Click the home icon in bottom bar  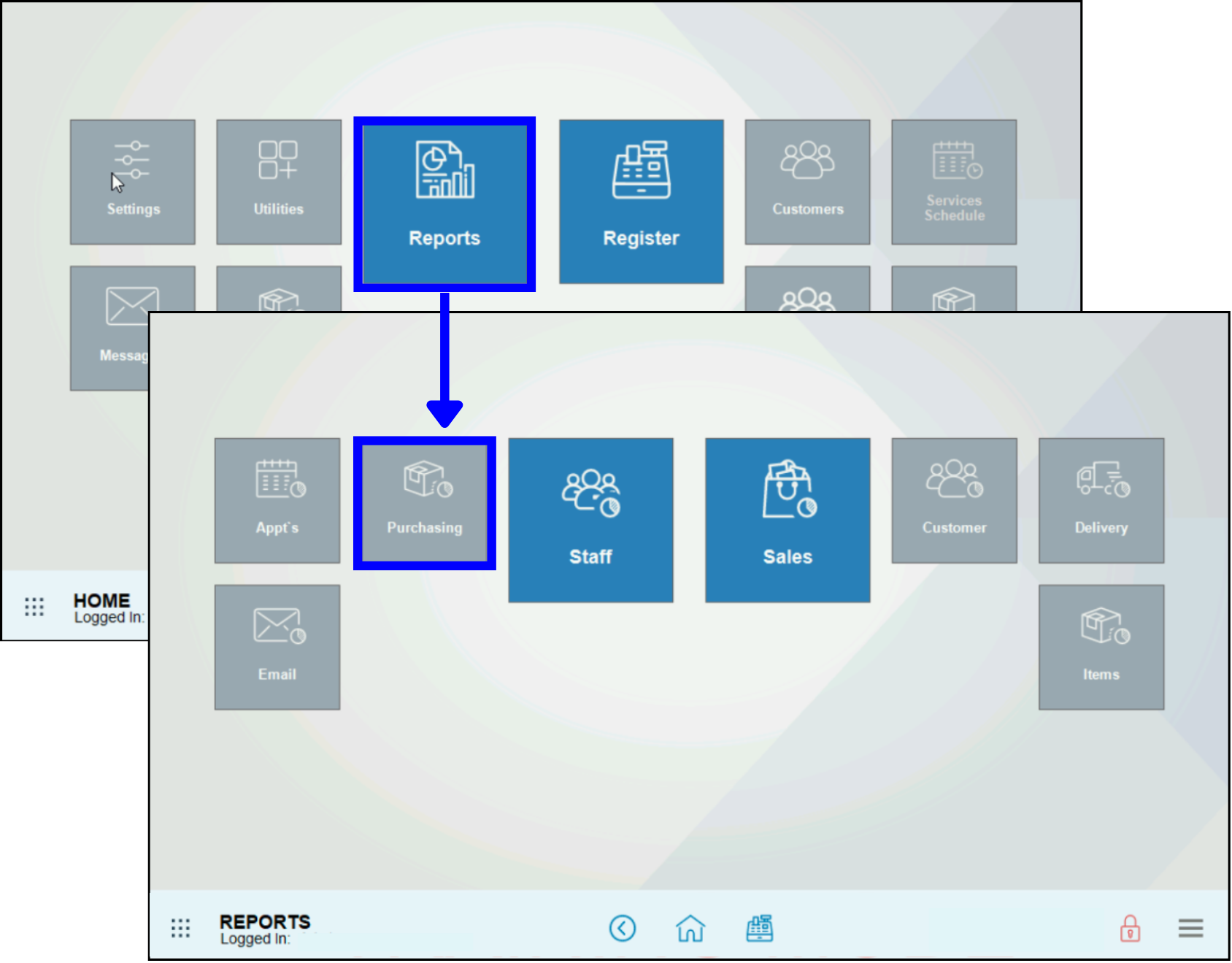(690, 929)
